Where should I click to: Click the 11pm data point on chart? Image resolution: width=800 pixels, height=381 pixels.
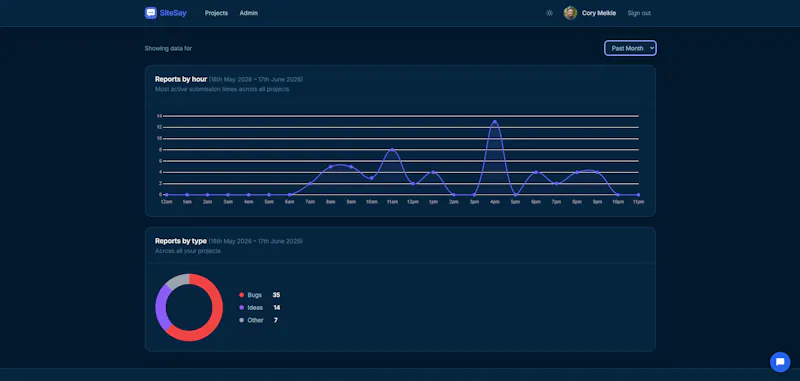pos(638,195)
